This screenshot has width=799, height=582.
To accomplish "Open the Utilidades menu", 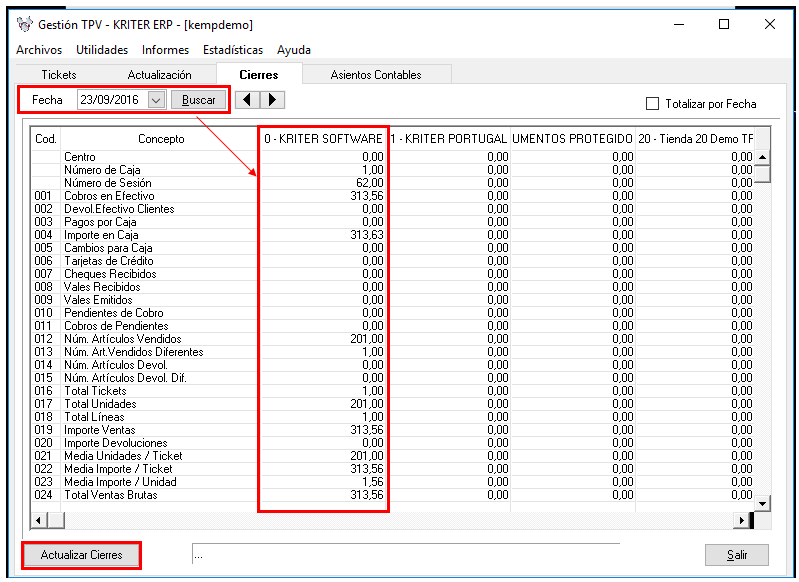I will point(102,50).
